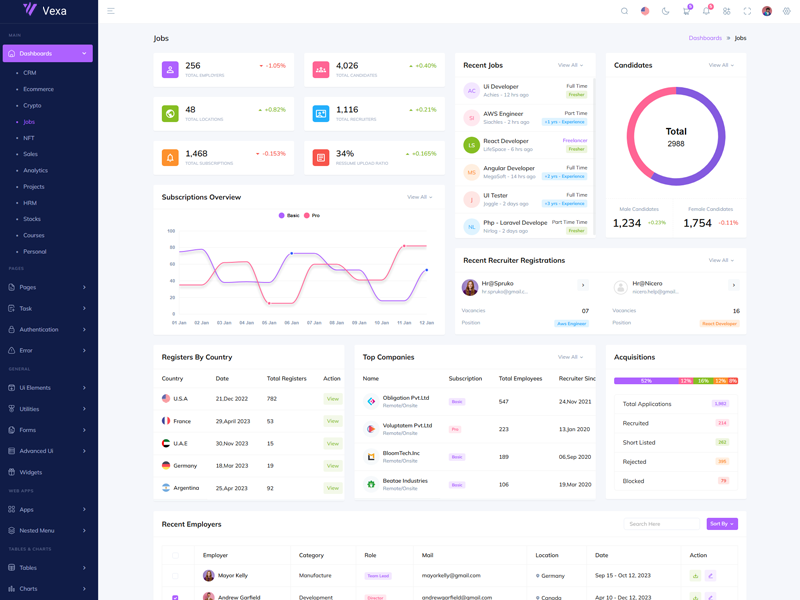This screenshot has width=800, height=600.
Task: Open View All dropdown in Candidates card
Action: point(721,65)
